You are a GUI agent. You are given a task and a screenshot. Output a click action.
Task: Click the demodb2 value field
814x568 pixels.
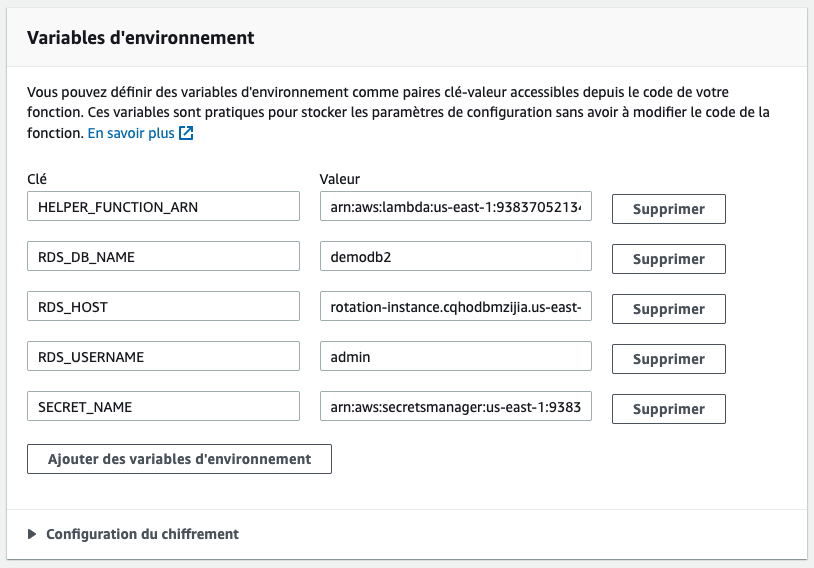pyautogui.click(x=456, y=257)
